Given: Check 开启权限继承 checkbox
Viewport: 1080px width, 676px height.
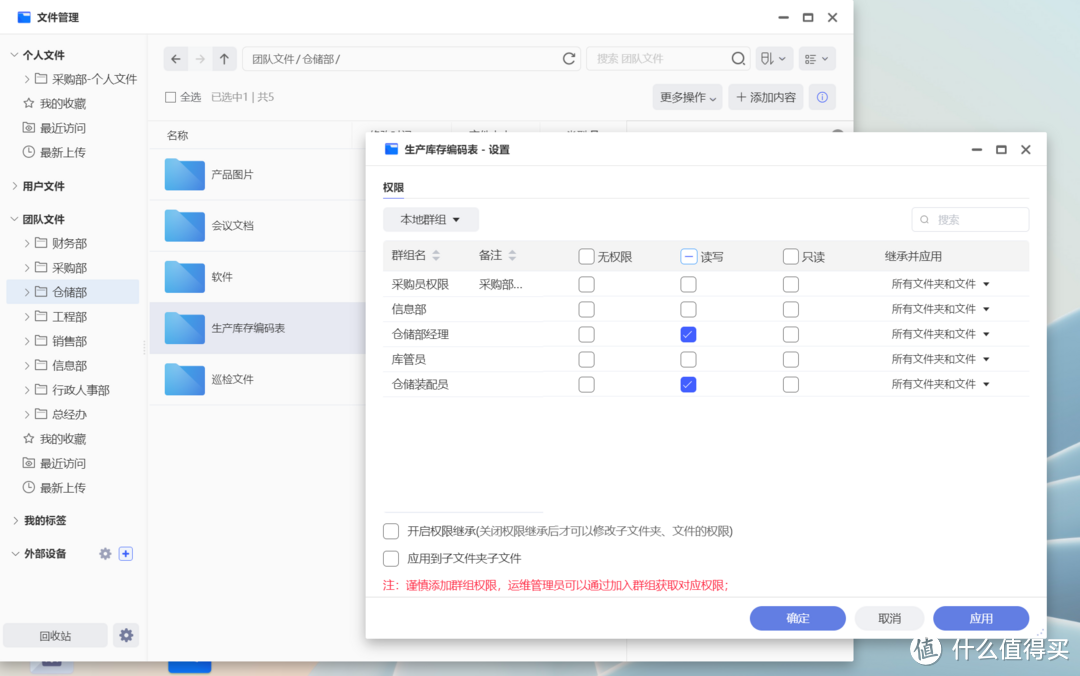Looking at the screenshot, I should [x=391, y=531].
